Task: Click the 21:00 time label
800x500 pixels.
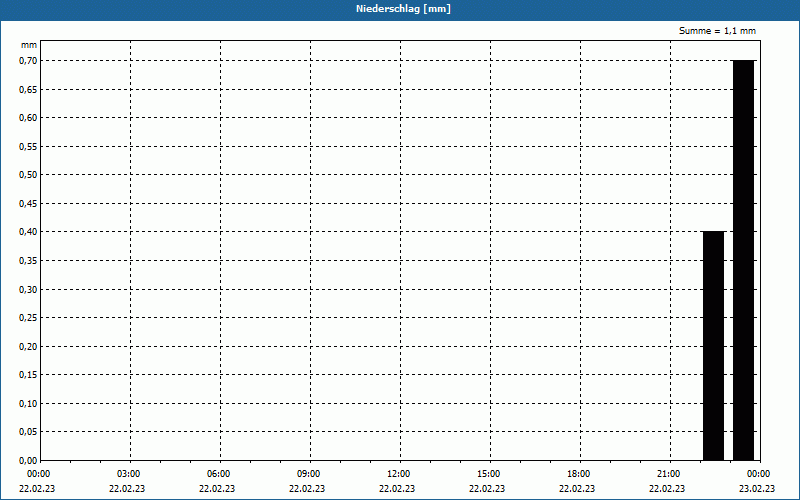Action: tap(668, 474)
